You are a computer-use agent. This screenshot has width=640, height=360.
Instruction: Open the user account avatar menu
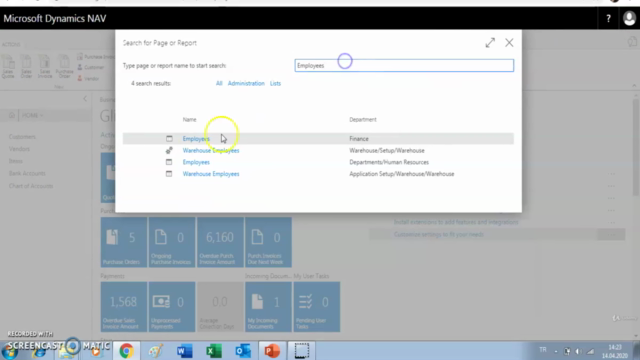629,18
